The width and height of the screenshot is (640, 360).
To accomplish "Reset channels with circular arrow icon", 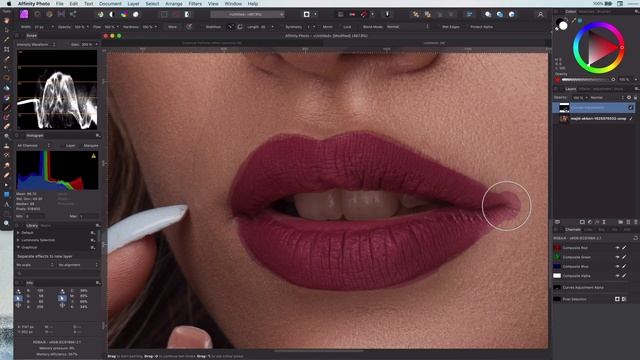I will [x=635, y=238].
